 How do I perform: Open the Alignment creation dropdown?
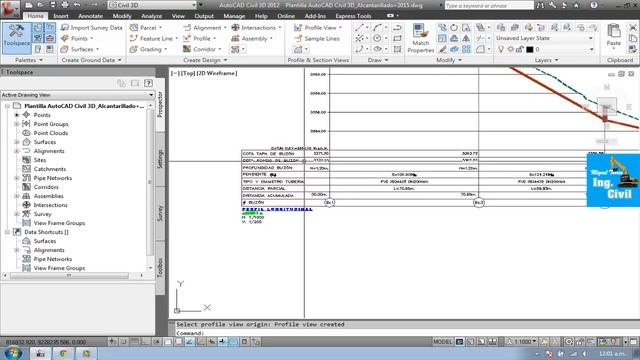[x=204, y=28]
